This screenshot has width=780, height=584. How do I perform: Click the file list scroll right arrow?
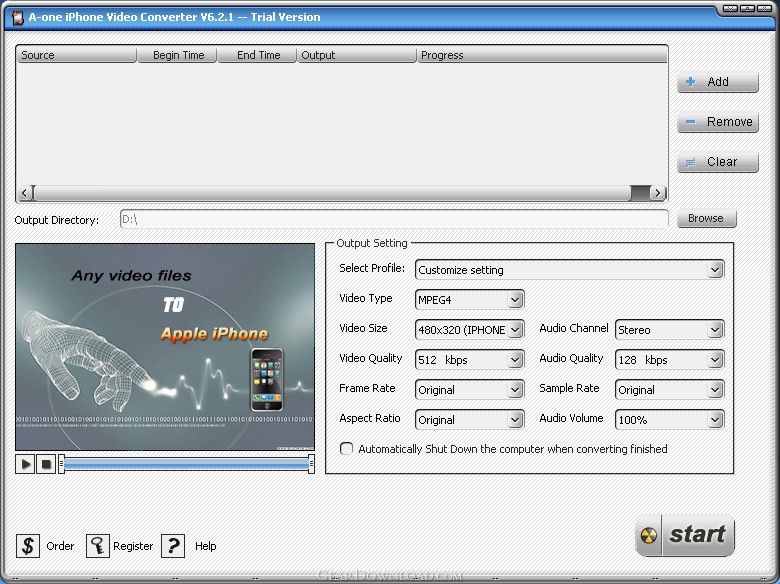click(658, 193)
